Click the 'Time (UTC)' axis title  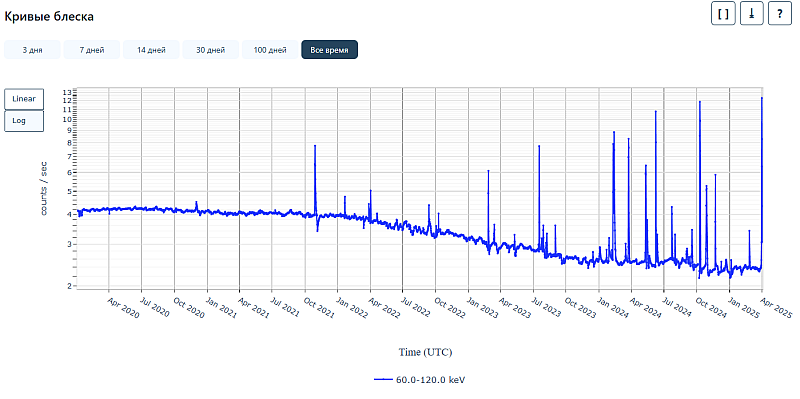(x=425, y=352)
